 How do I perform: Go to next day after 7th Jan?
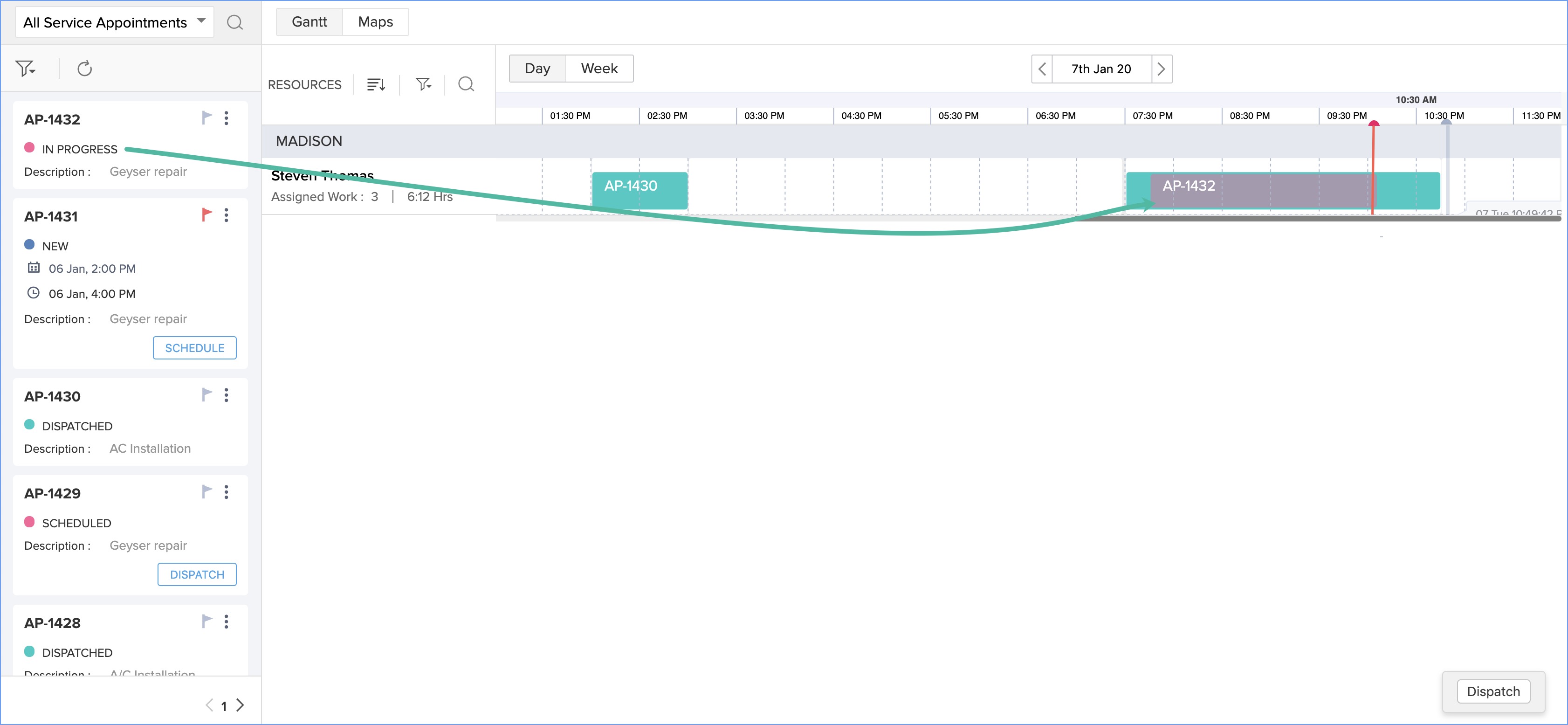[x=1161, y=69]
